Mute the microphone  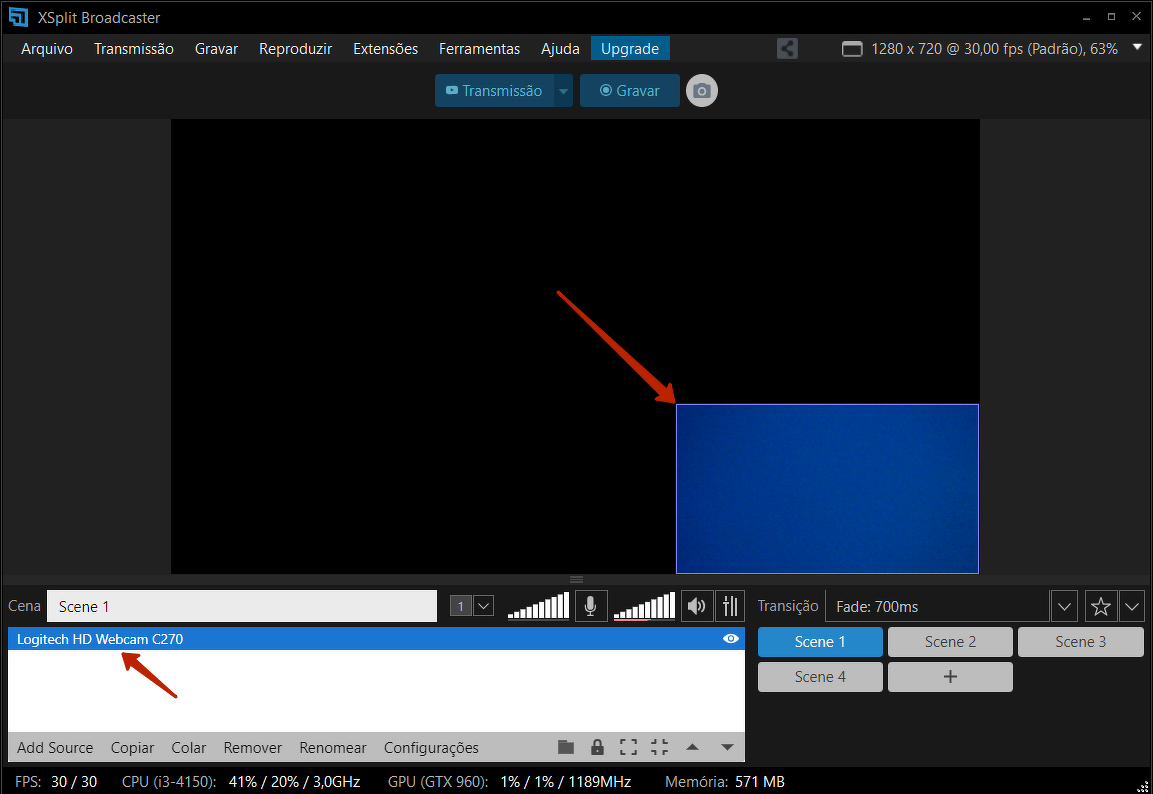point(591,606)
